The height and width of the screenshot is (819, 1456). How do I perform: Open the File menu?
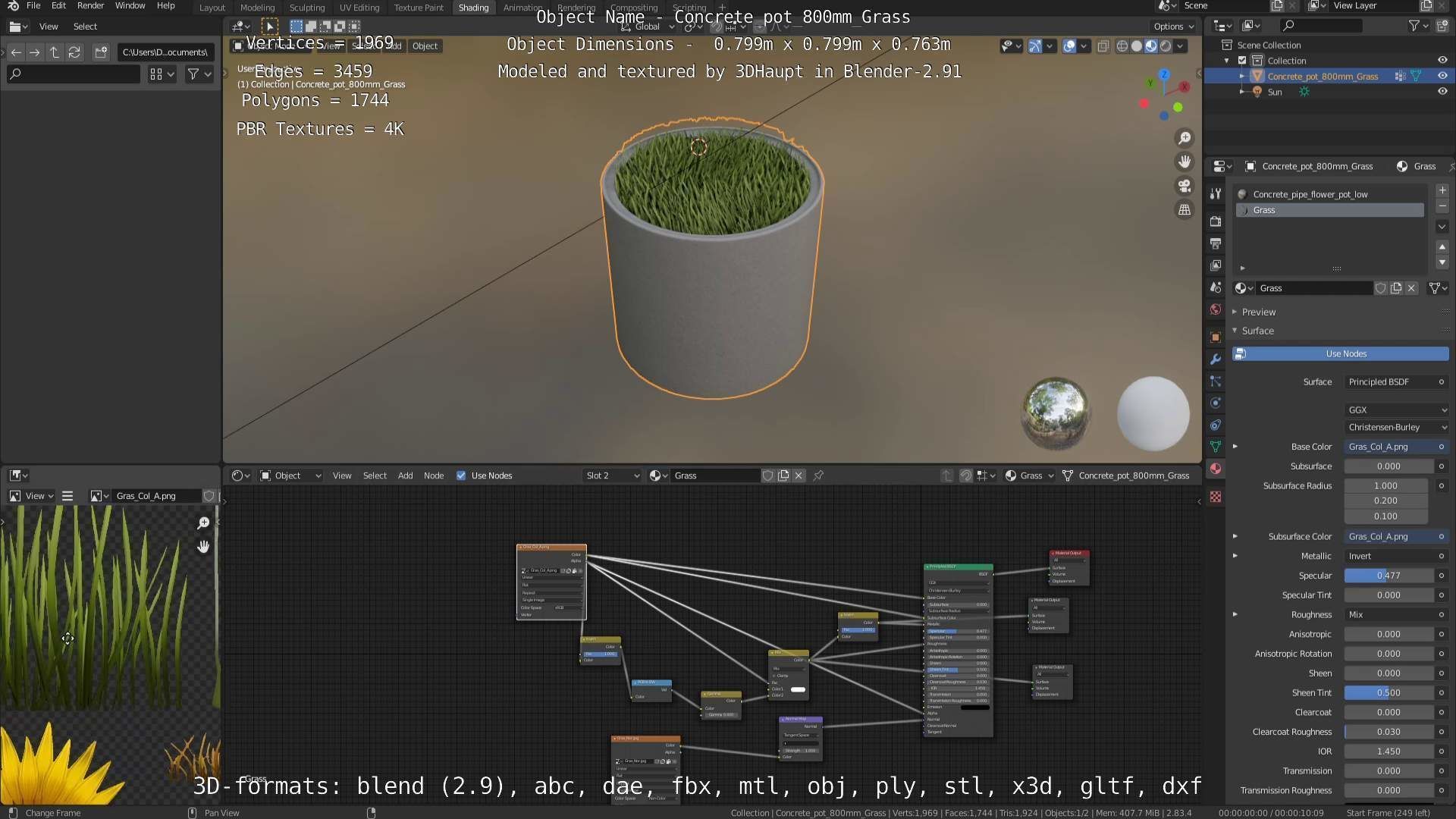(33, 6)
